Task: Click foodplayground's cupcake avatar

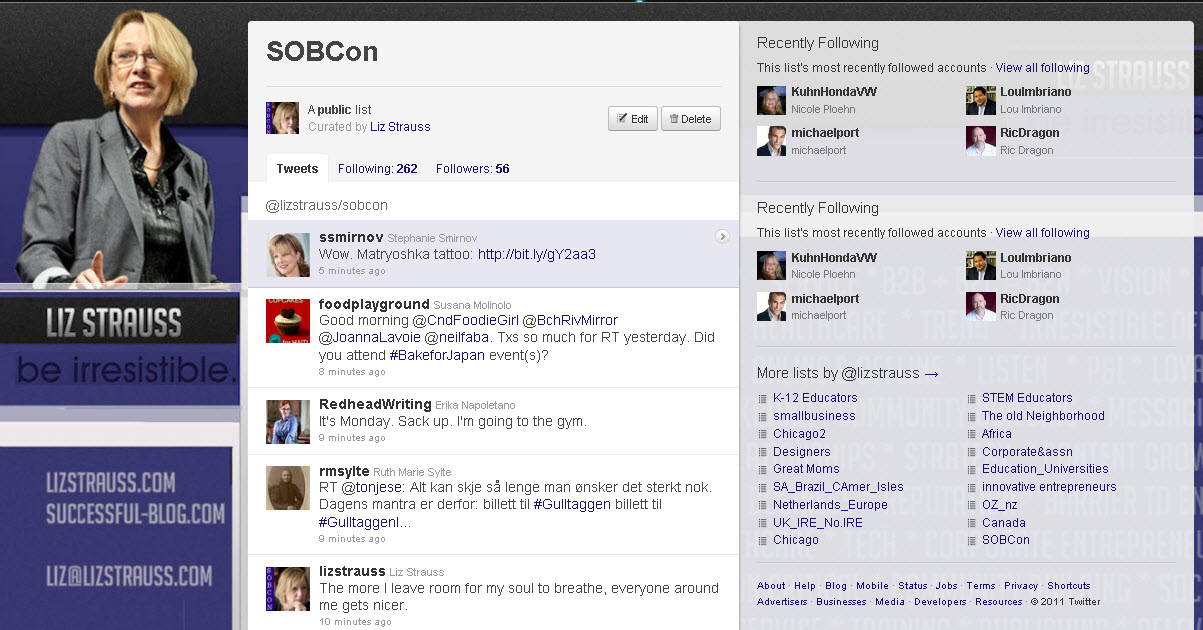Action: click(x=287, y=321)
